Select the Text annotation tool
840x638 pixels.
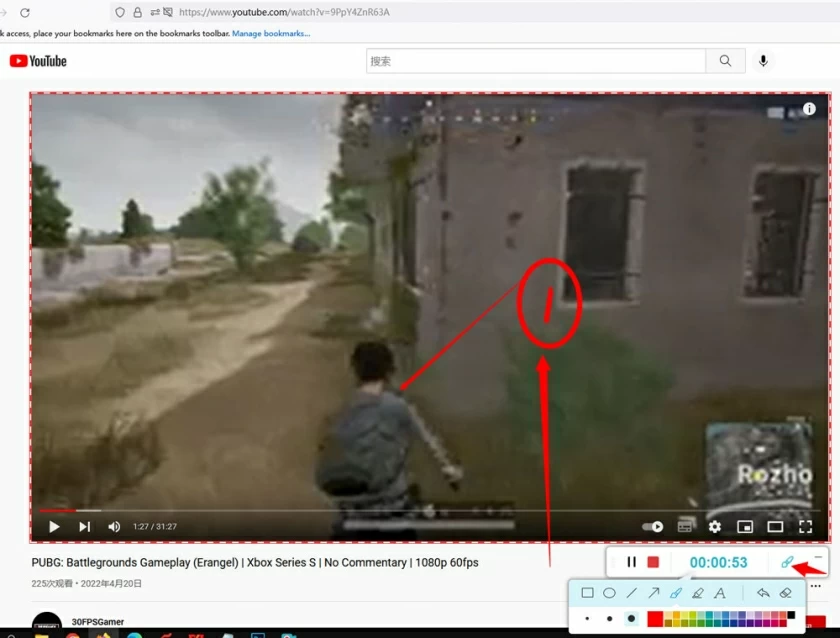point(721,592)
